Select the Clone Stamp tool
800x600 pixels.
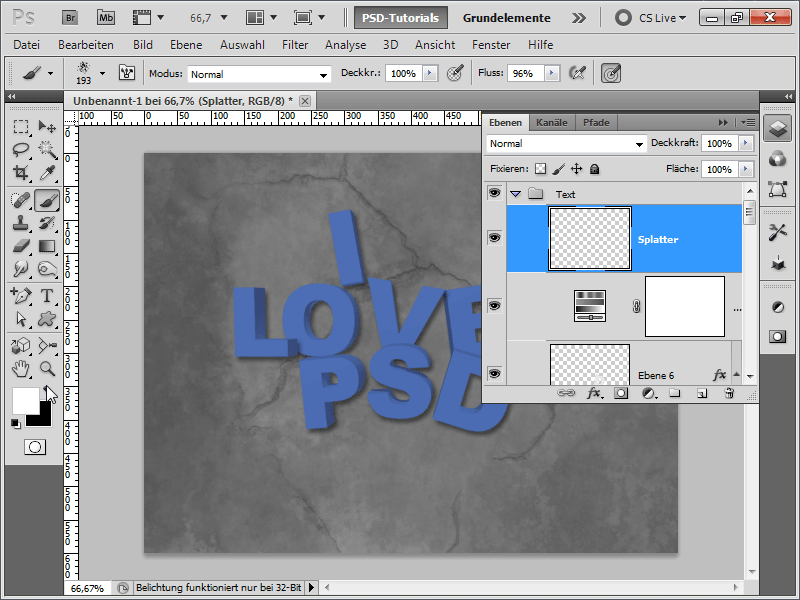click(x=21, y=223)
